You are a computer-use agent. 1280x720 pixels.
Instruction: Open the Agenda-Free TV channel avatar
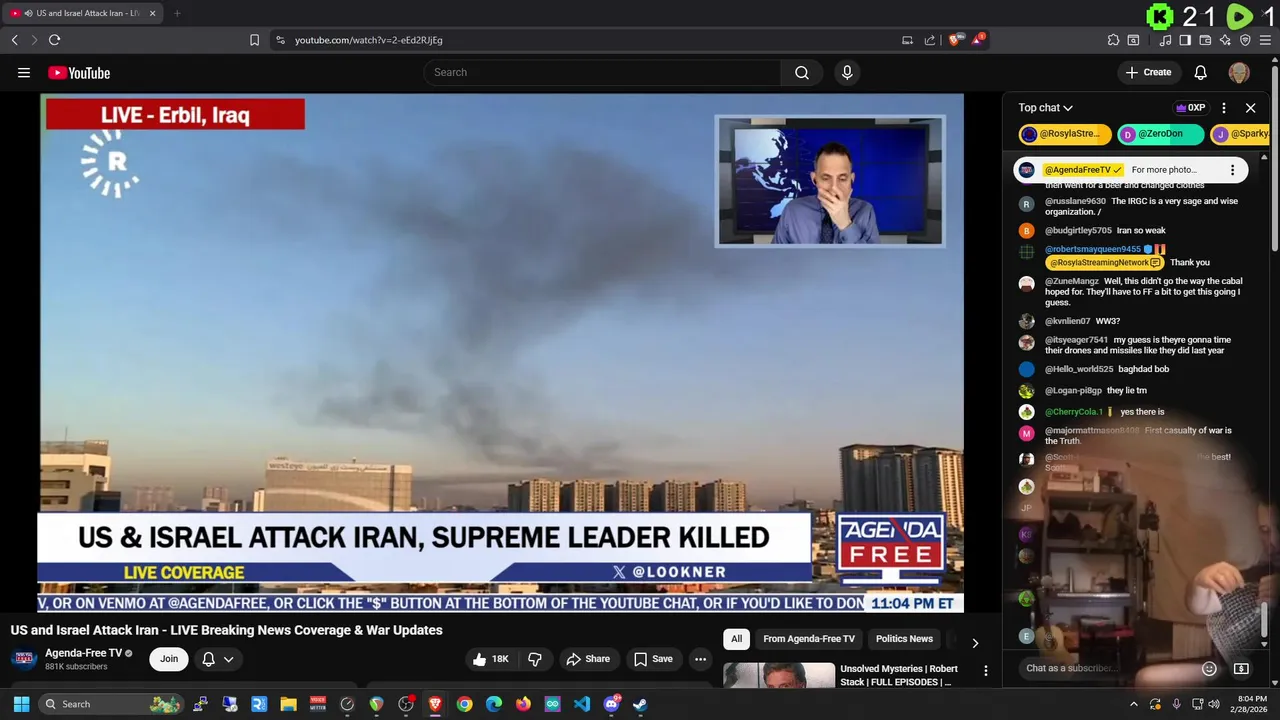pyautogui.click(x=24, y=659)
